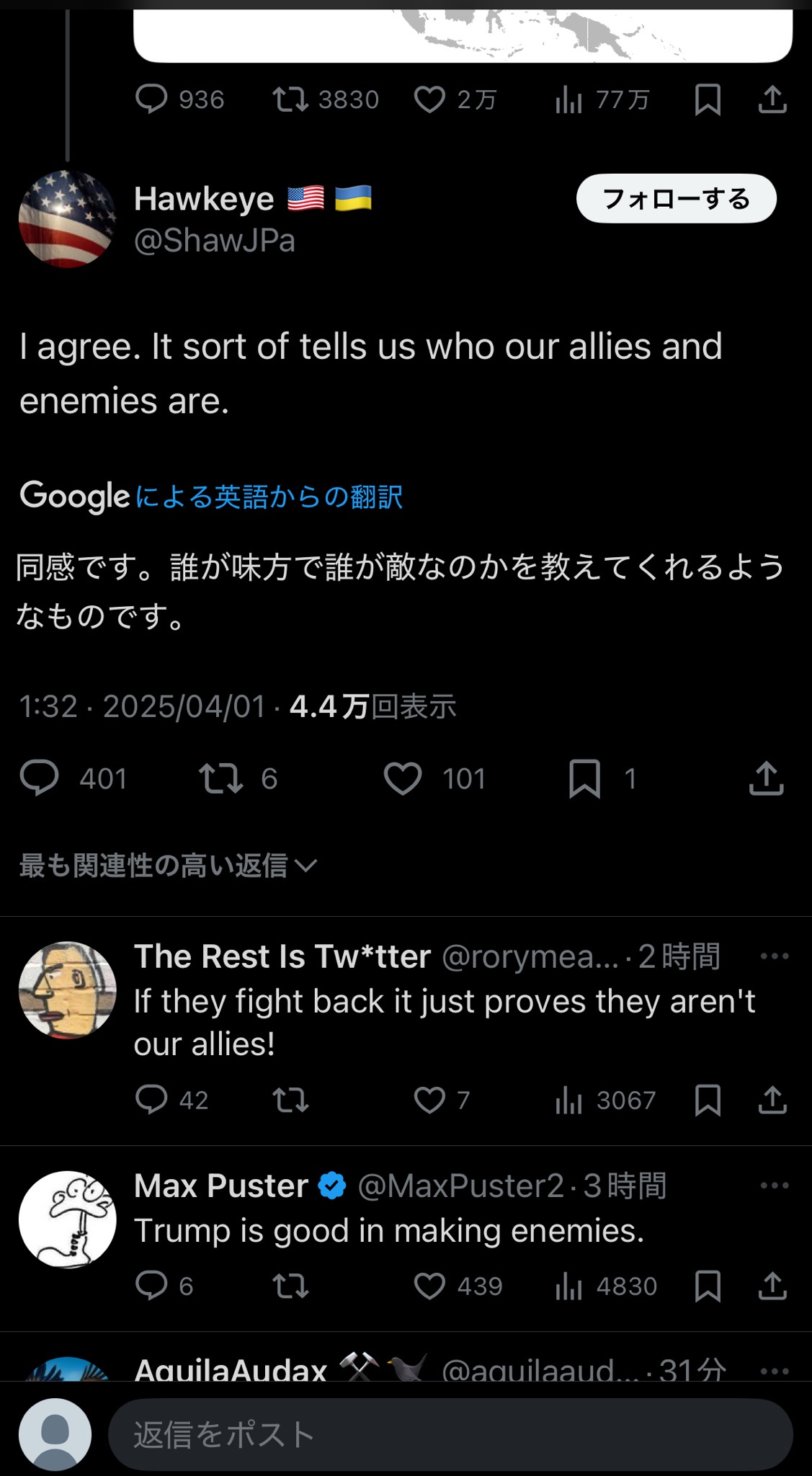Open Hawkeye's flag profile picture
Viewport: 812px width, 1476px height.
[x=67, y=219]
